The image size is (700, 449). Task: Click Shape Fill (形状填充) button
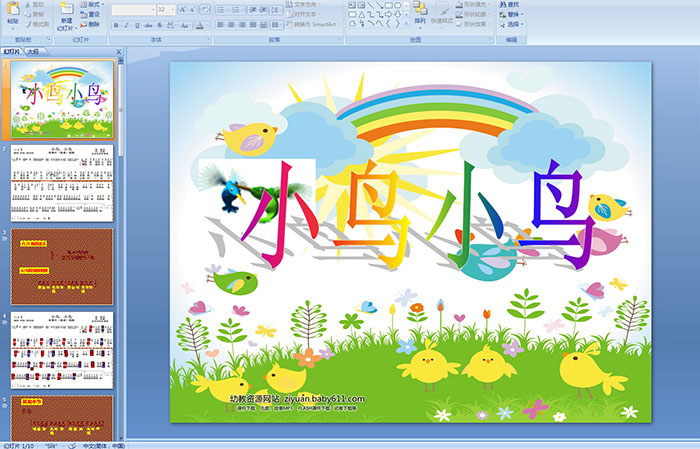coord(472,4)
